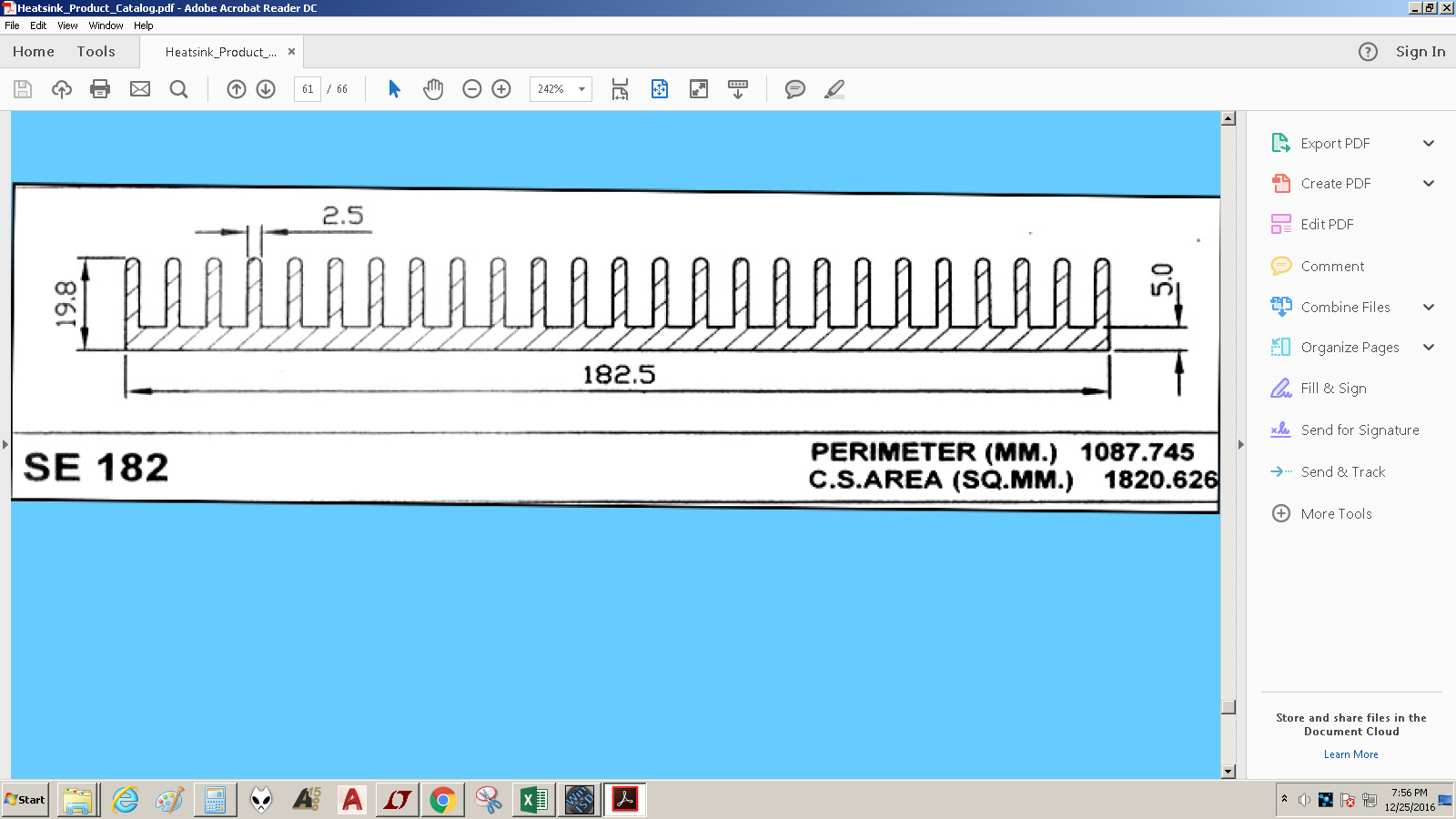Click the scrollbar down arrow
The height and width of the screenshot is (819, 1456).
1228,772
